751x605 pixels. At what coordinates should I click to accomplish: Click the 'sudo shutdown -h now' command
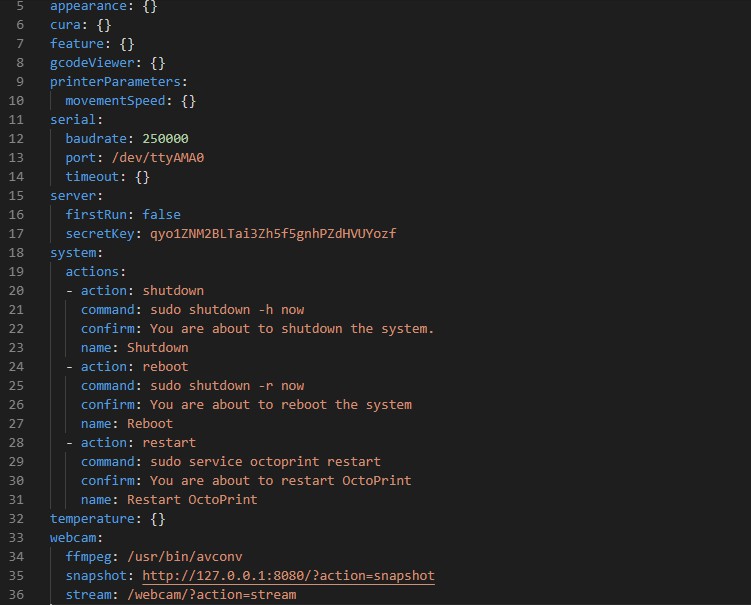coord(227,310)
